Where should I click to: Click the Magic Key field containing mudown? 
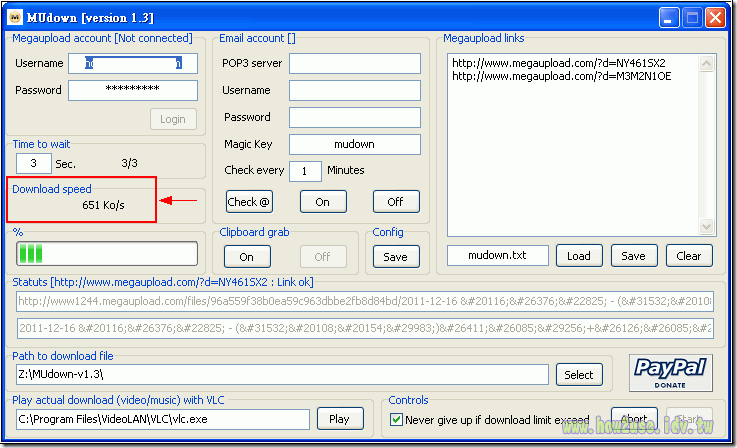coord(355,144)
